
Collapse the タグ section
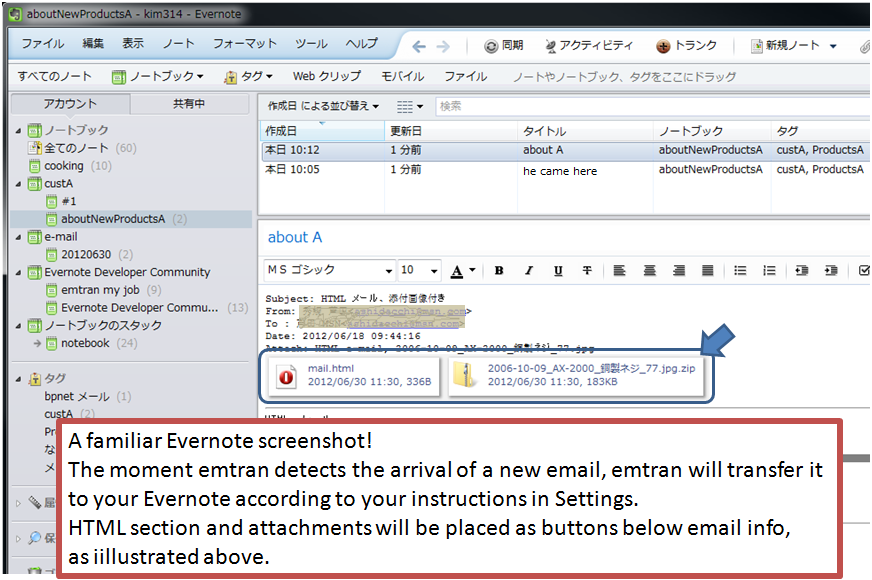tap(18, 379)
